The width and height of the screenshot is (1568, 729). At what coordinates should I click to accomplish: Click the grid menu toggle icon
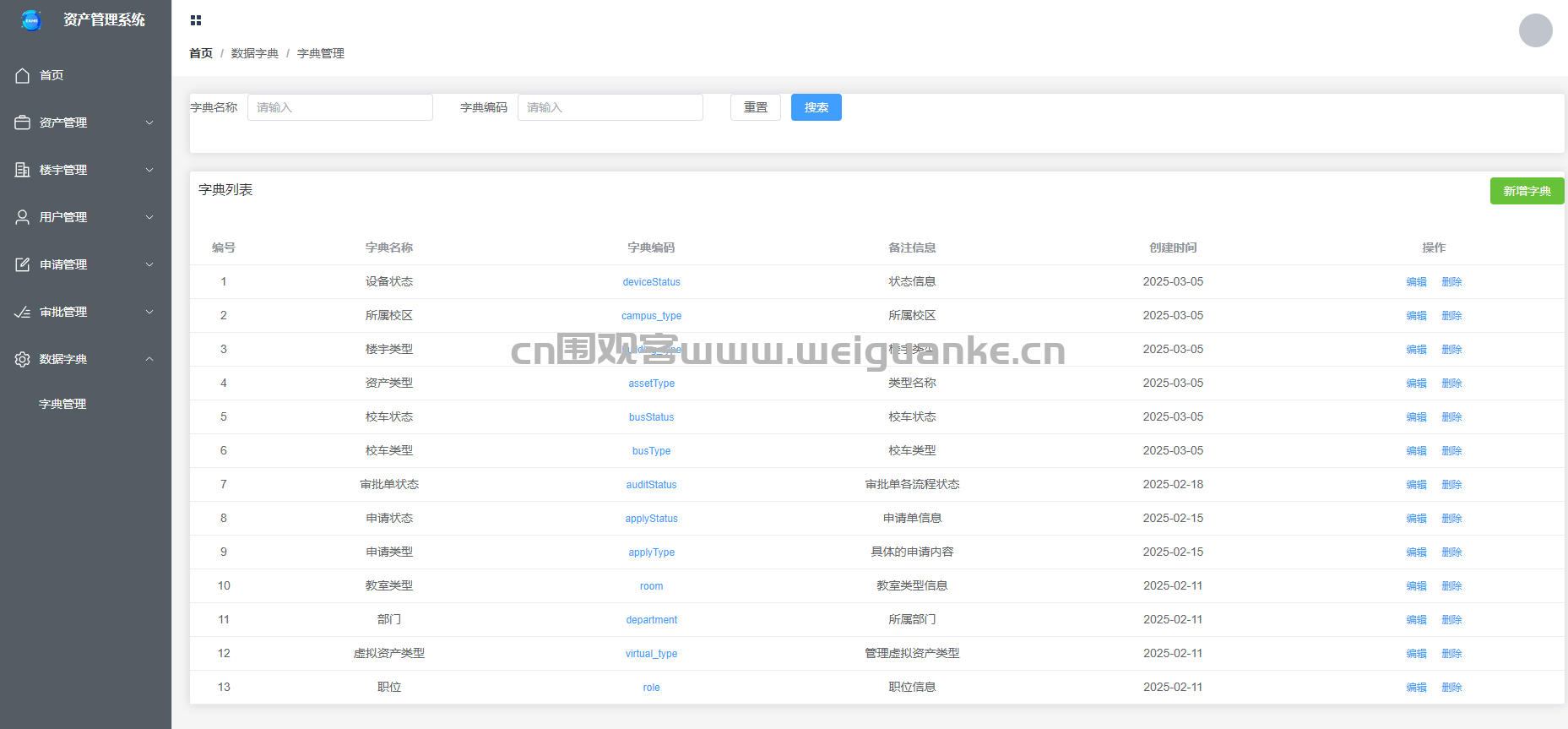coord(196,20)
